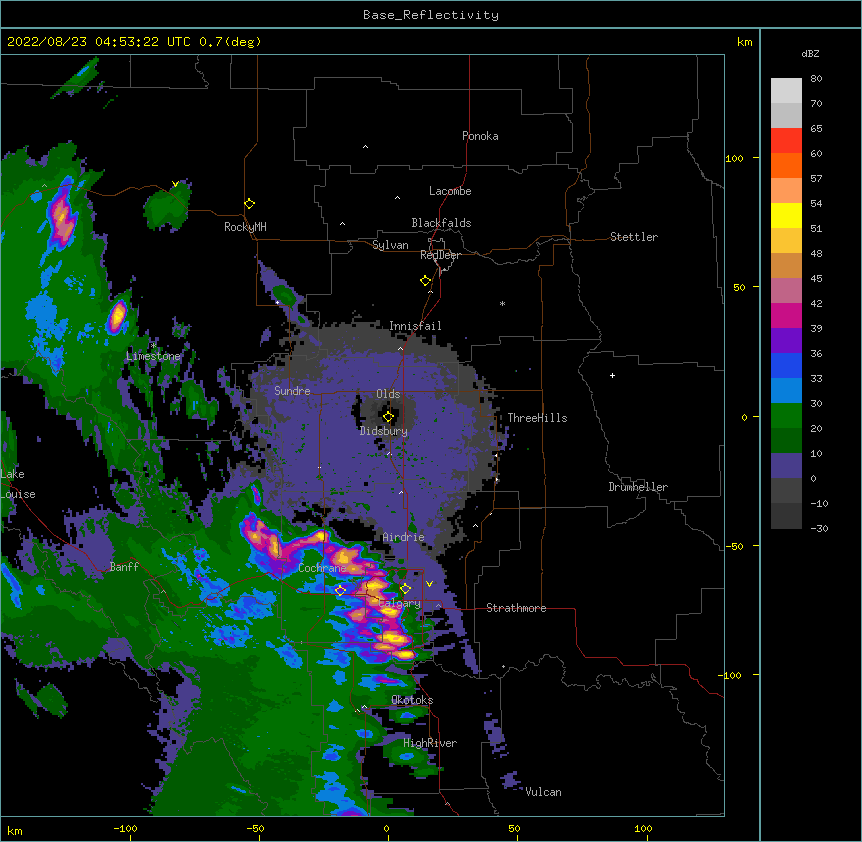Click the blue 33-36 dBZ legend swatch
The image size is (862, 842).
click(786, 365)
